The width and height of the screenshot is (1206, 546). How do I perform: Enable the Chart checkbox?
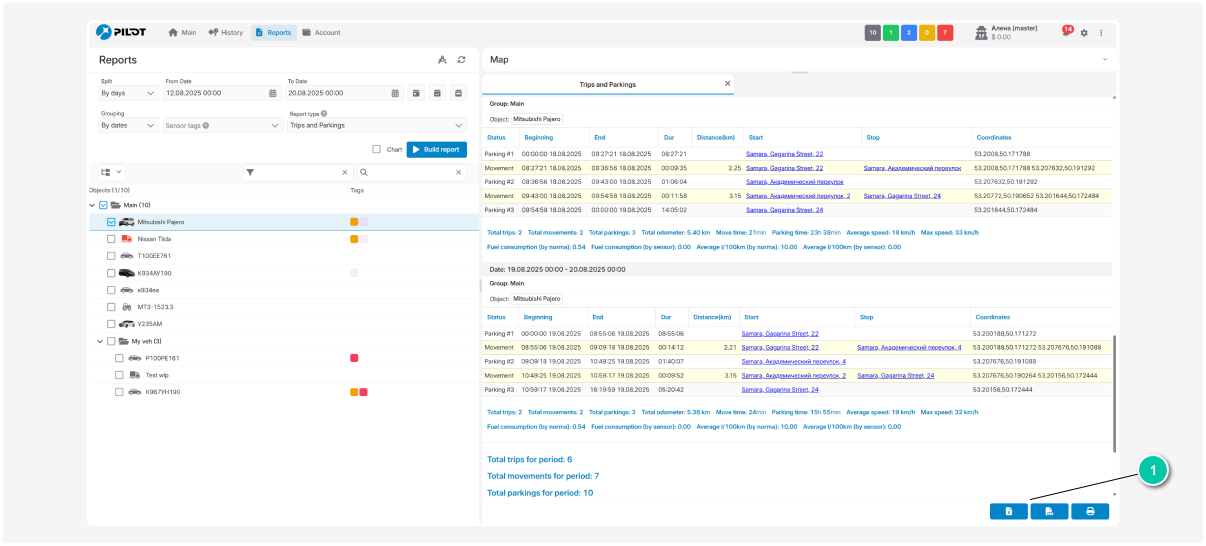pyautogui.click(x=376, y=150)
